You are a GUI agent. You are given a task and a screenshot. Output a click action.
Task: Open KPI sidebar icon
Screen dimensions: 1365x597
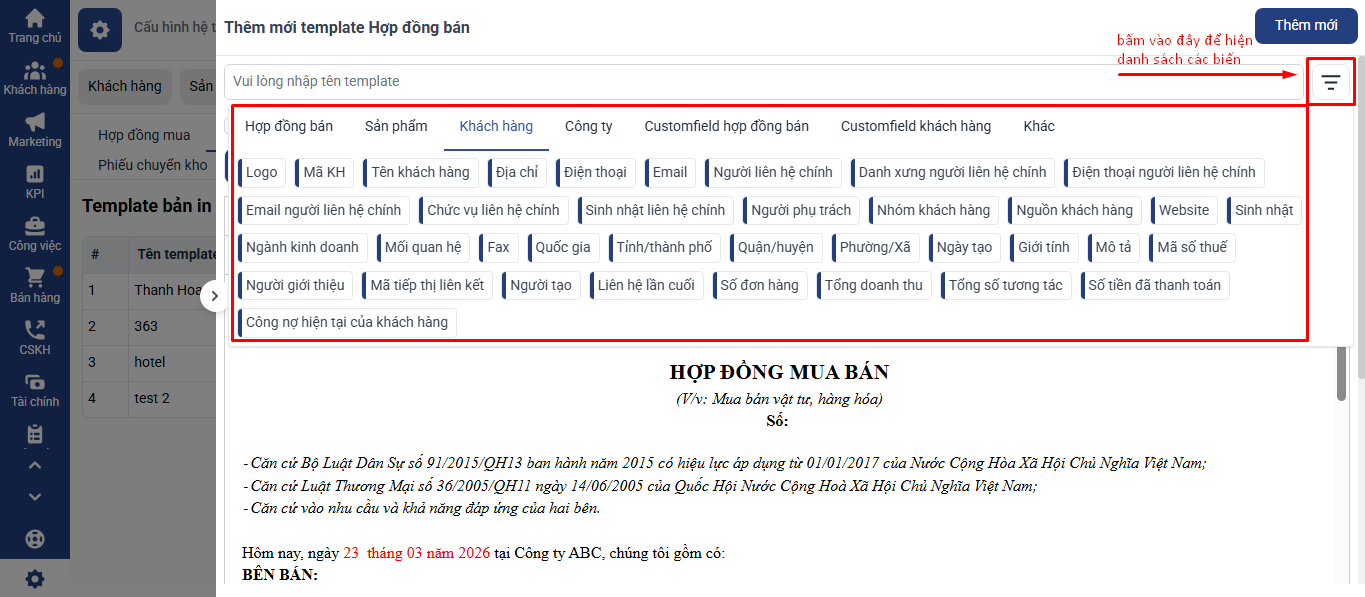coord(35,174)
